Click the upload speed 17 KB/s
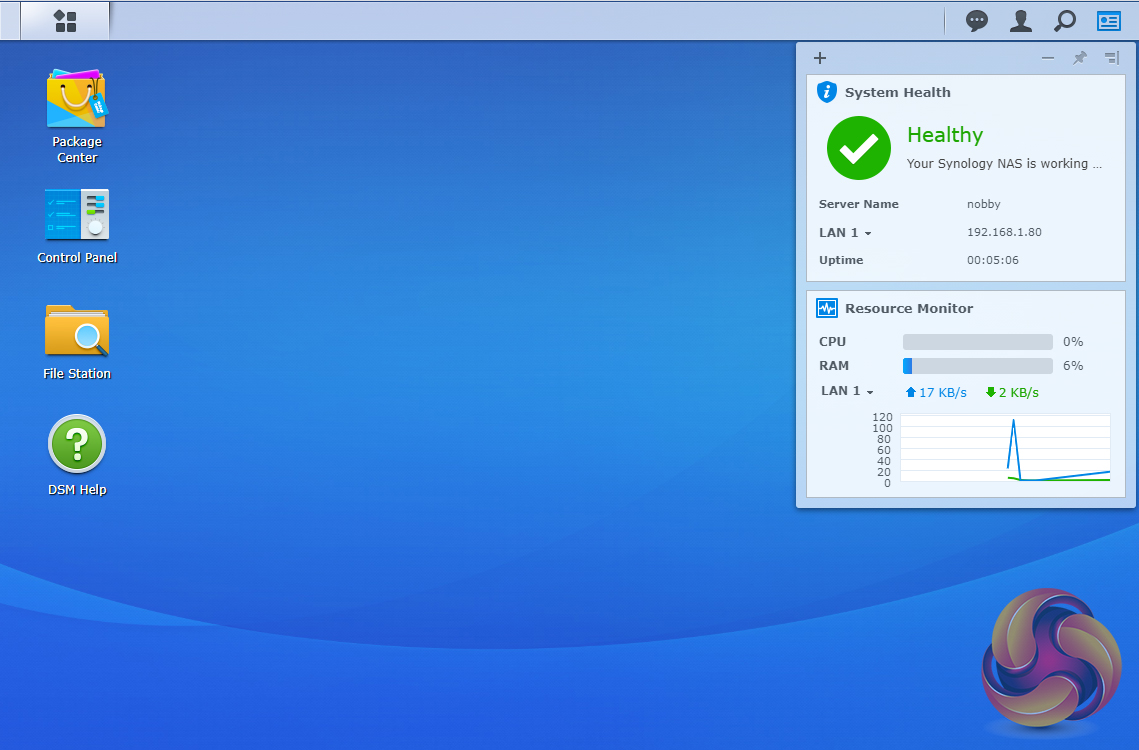1139x750 pixels. (x=936, y=392)
